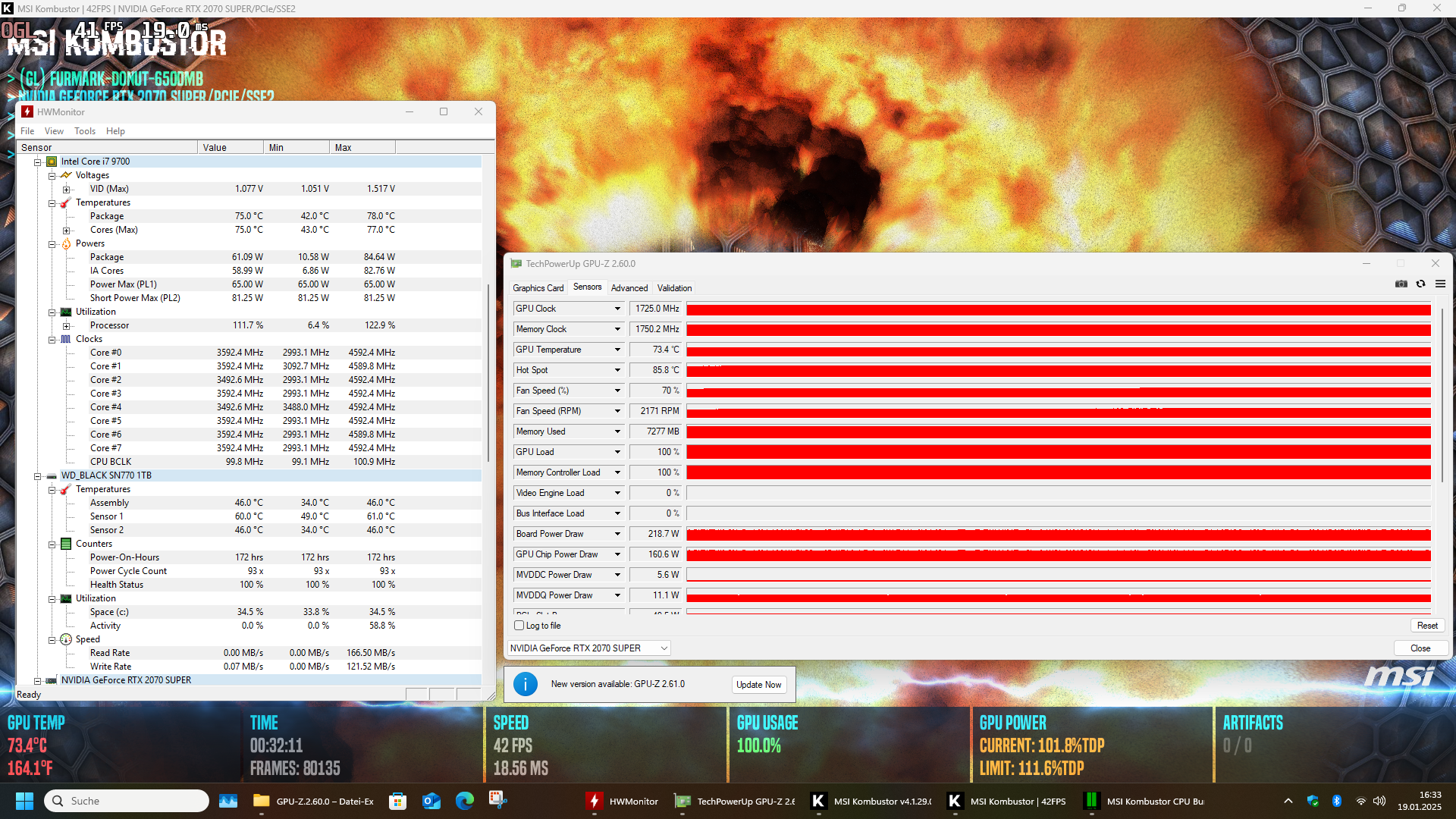Open the GPU selection combo box
Viewport: 1456px width, 819px height.
588,648
